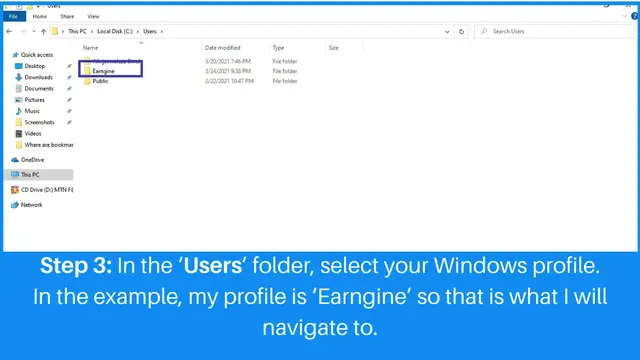Open the Share ribbon tab
Viewport: 640px width, 360px height.
point(67,16)
